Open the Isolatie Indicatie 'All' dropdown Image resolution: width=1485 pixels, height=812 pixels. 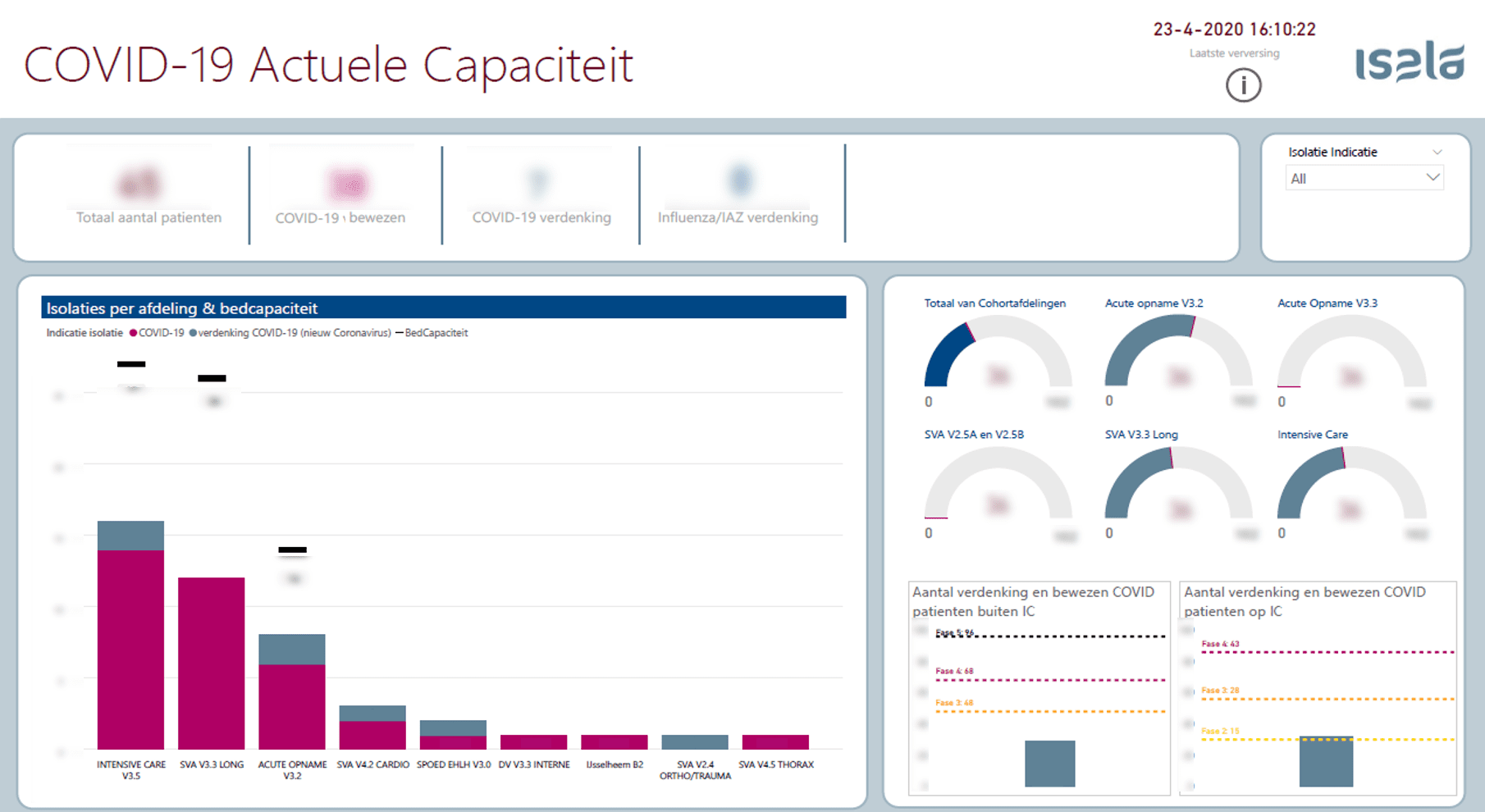[1364, 178]
